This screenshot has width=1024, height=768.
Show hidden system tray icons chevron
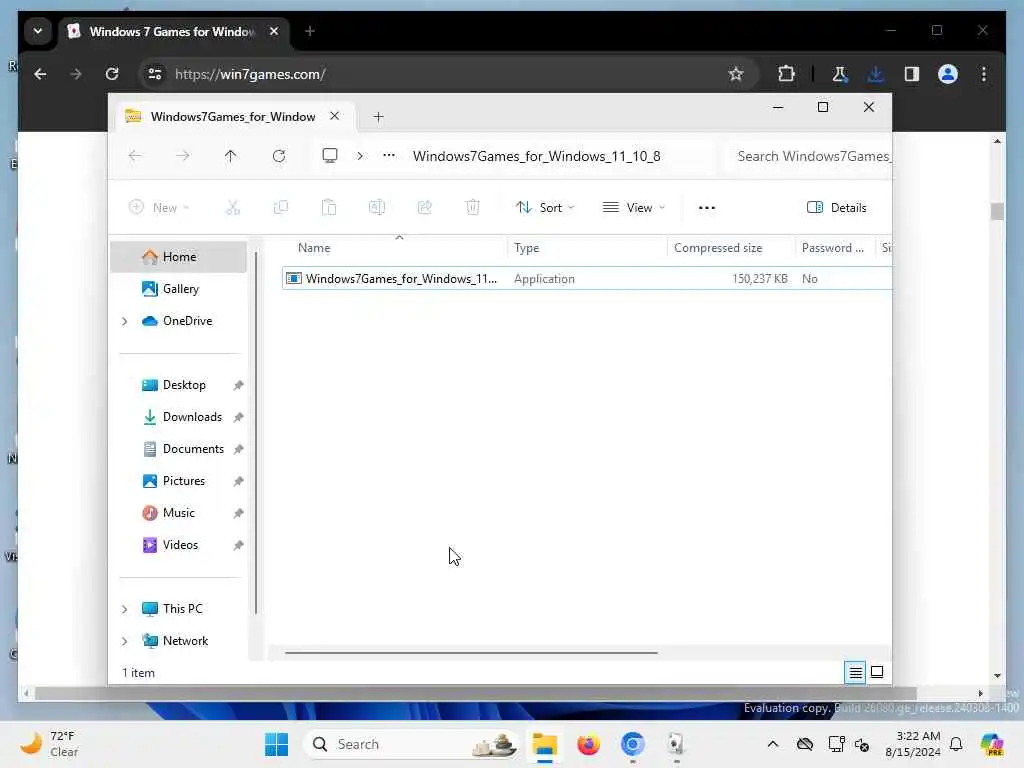pos(773,744)
